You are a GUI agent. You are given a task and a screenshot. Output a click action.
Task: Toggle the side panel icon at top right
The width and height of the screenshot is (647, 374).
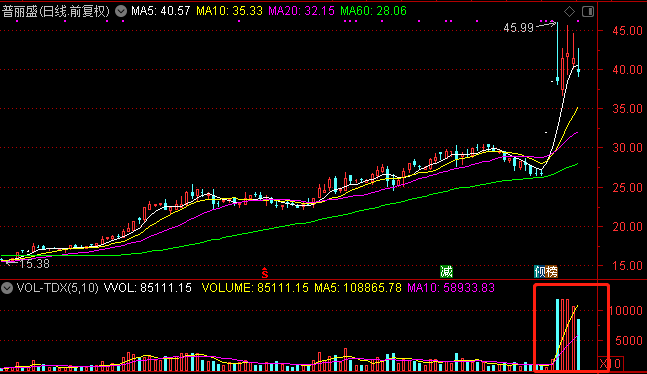588,12
